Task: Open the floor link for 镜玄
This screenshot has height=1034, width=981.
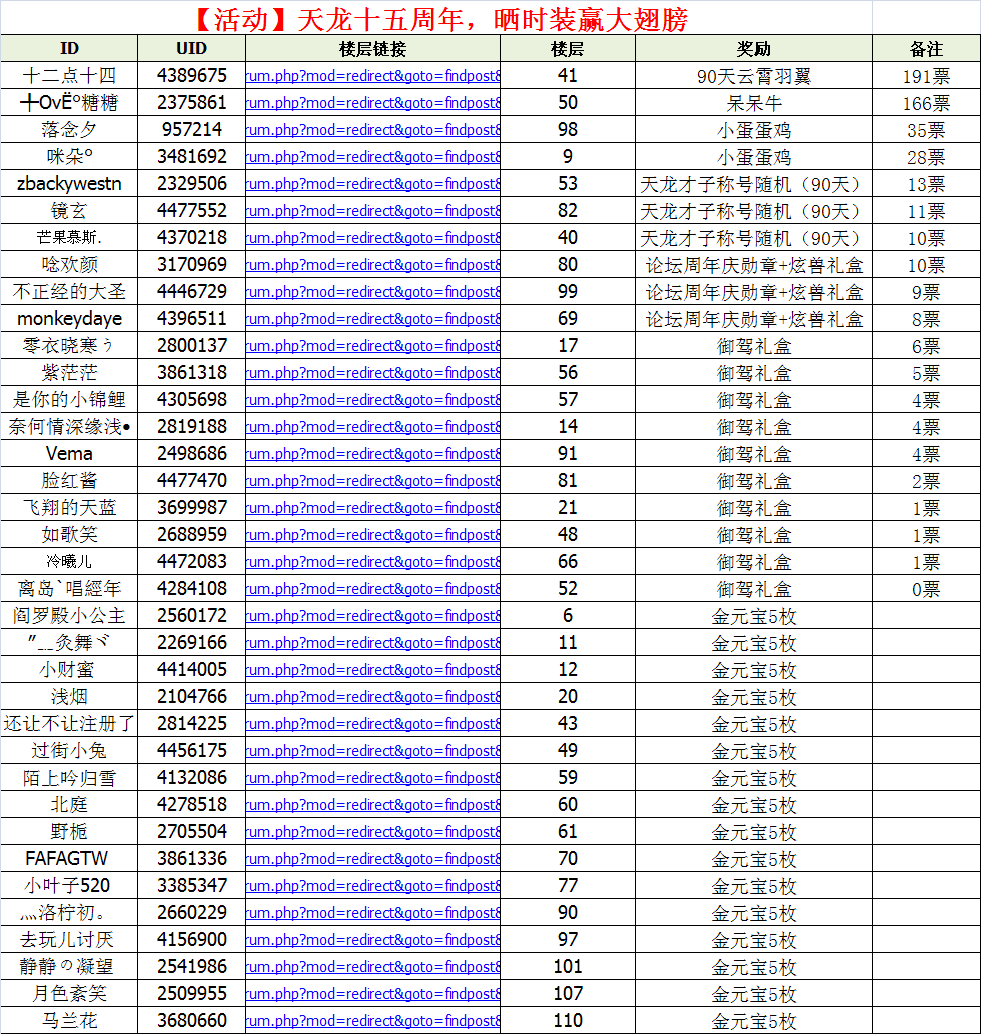Action: click(x=373, y=211)
